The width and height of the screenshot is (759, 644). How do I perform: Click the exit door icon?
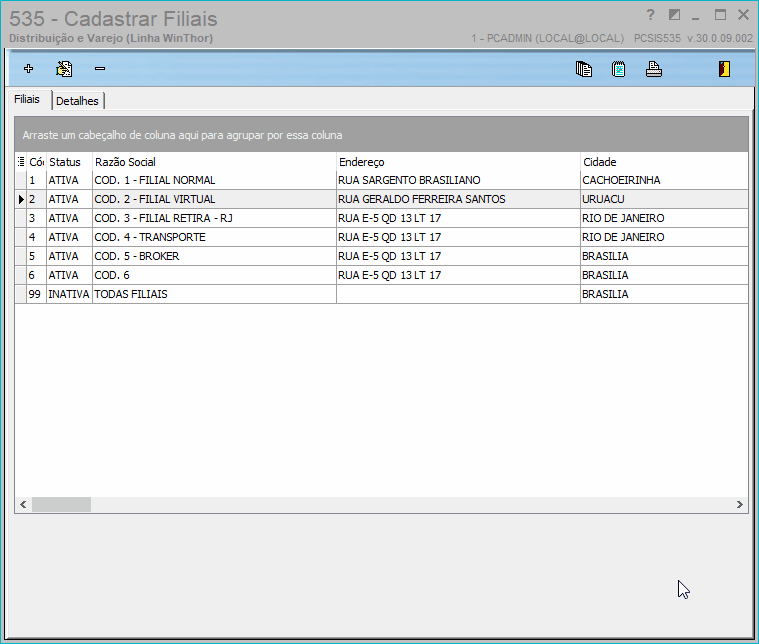[x=724, y=69]
